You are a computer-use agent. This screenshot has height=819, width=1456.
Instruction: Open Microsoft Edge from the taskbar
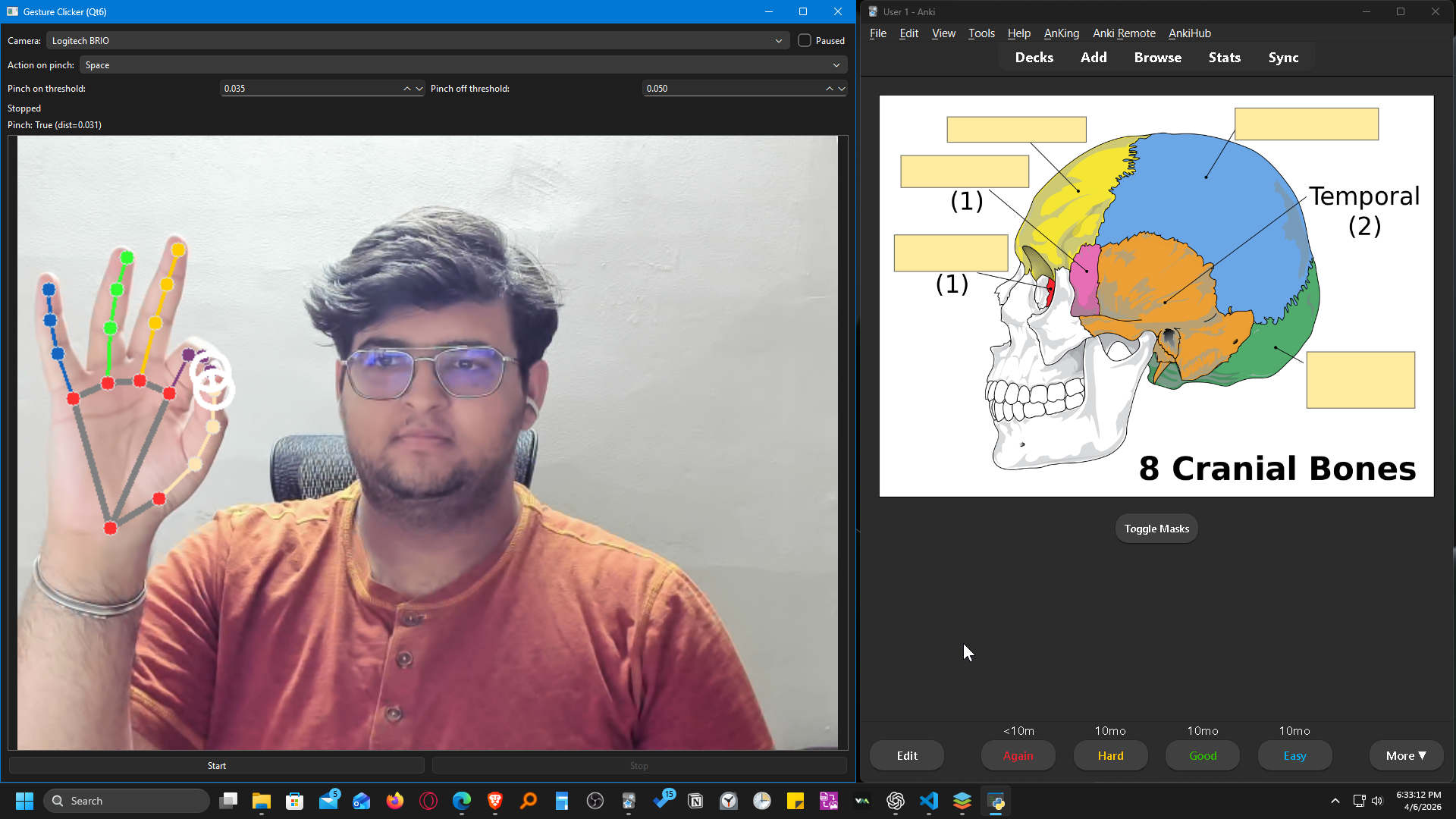[x=462, y=801]
